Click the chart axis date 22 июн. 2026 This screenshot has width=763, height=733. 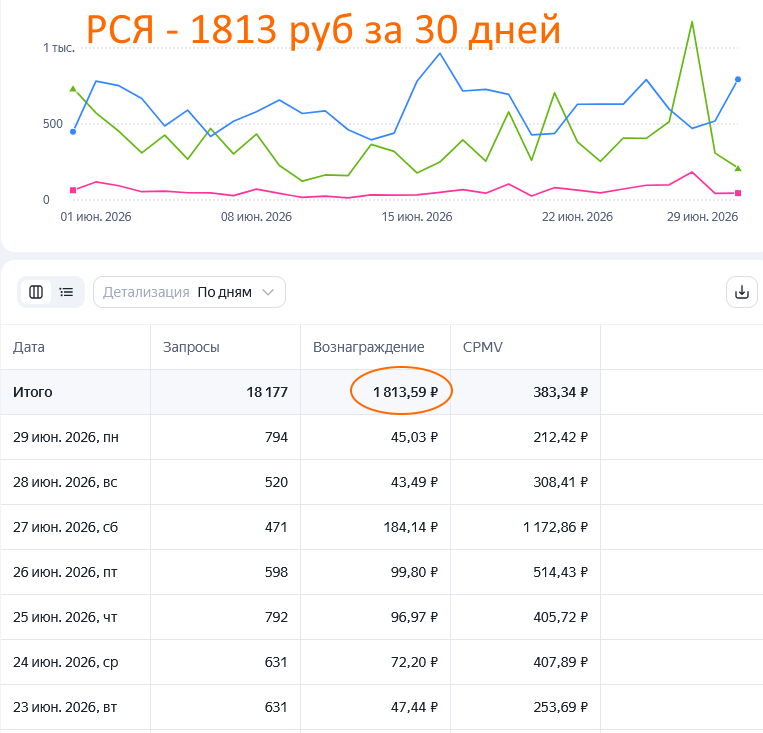[578, 217]
